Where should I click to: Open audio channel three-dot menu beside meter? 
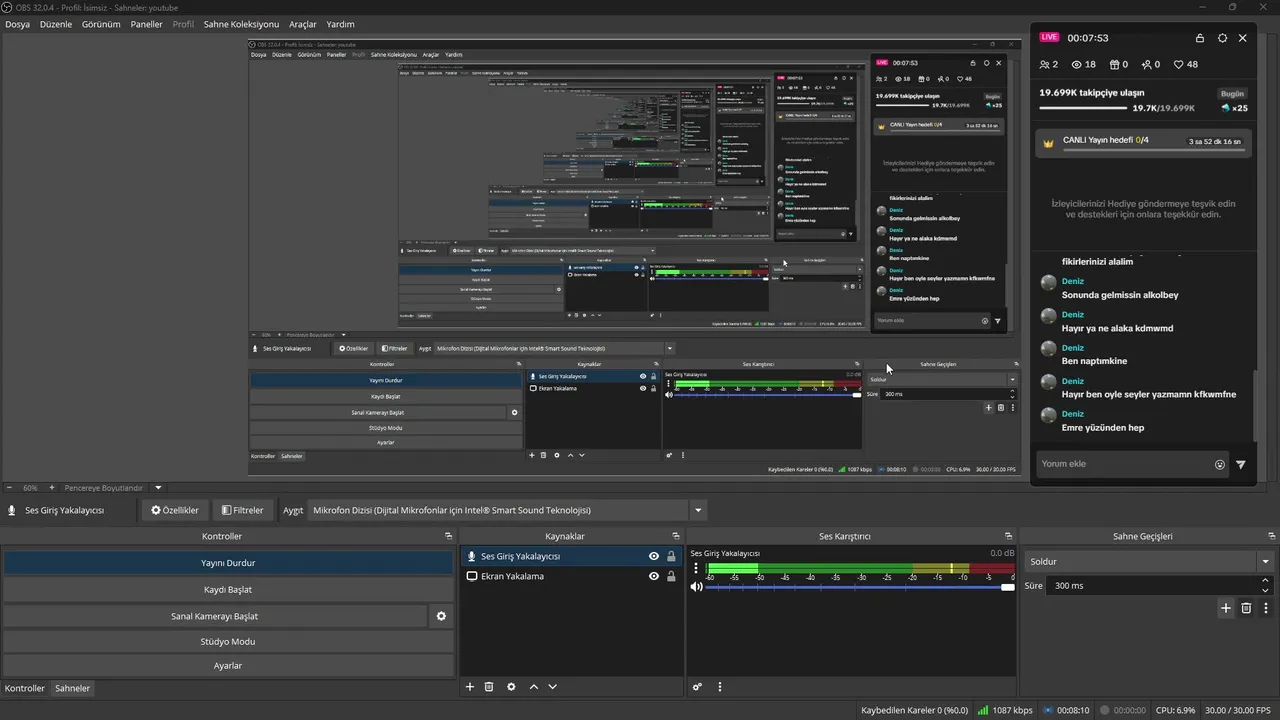696,570
